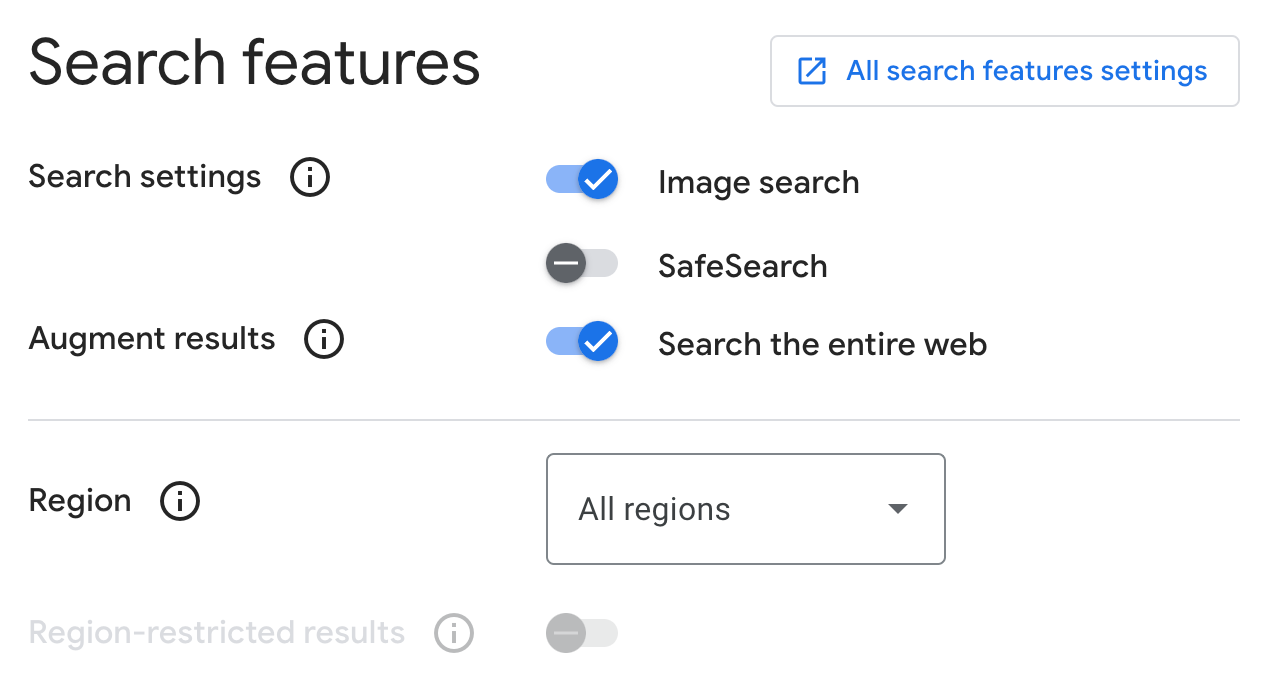
Task: Click the external link icon in the settings button
Action: [811, 70]
